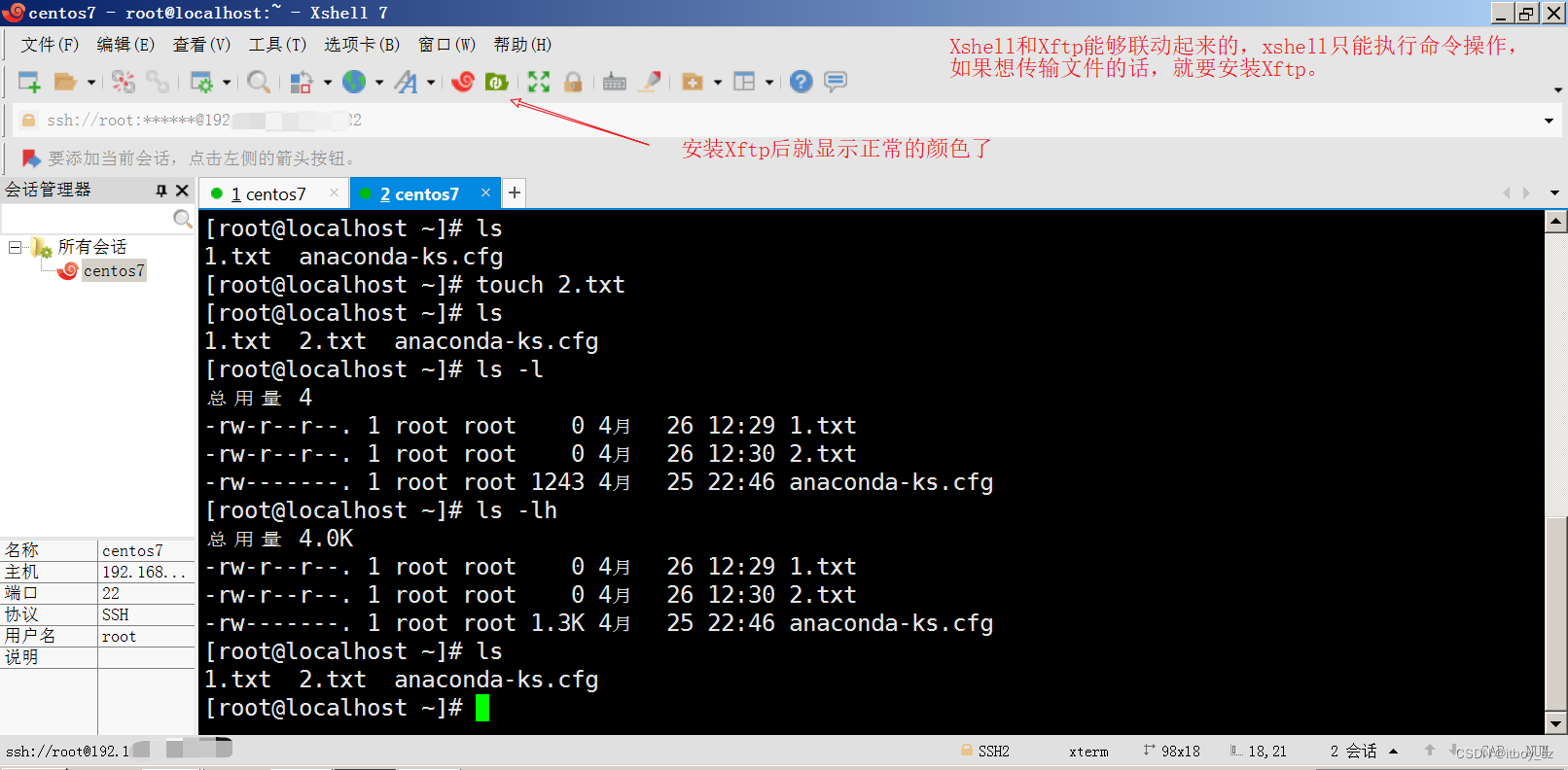Click the Find magnifier toolbar icon
Image resolution: width=1568 pixels, height=770 pixels.
click(259, 82)
